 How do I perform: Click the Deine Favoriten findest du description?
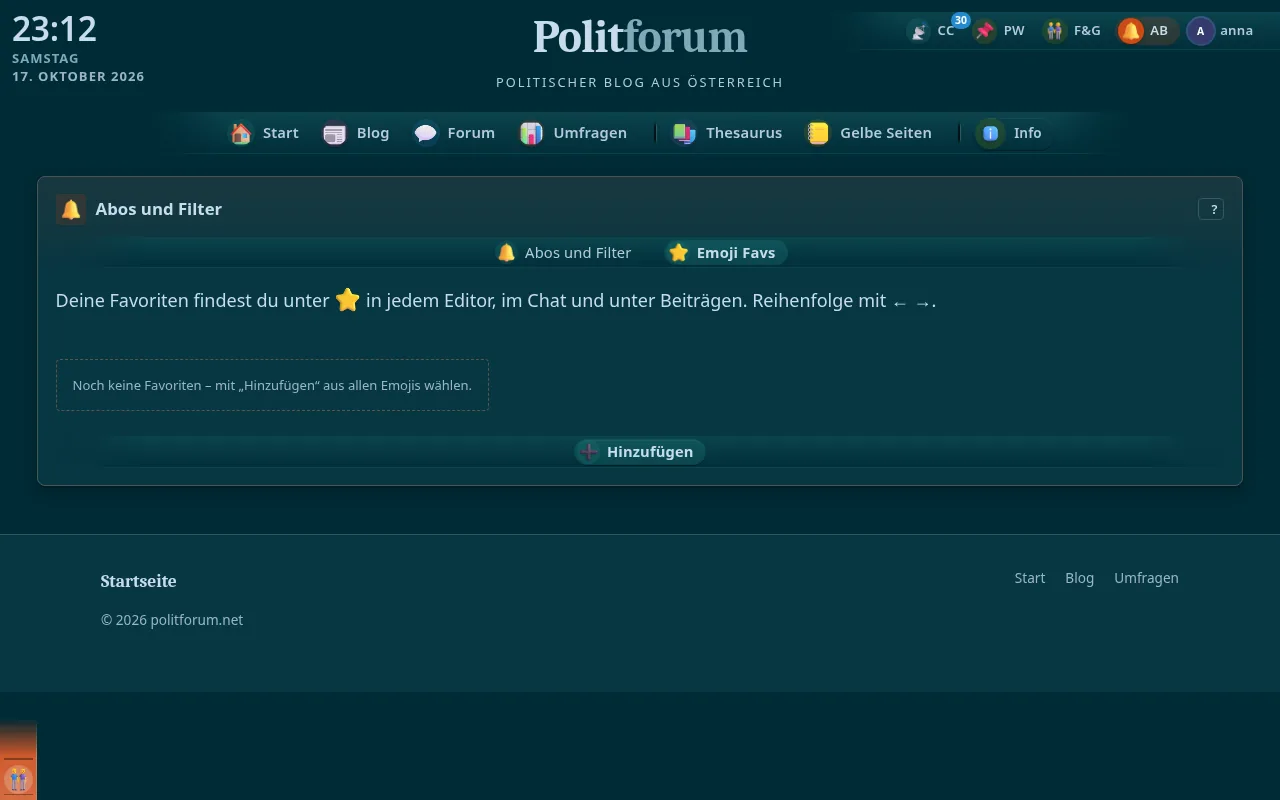point(496,300)
